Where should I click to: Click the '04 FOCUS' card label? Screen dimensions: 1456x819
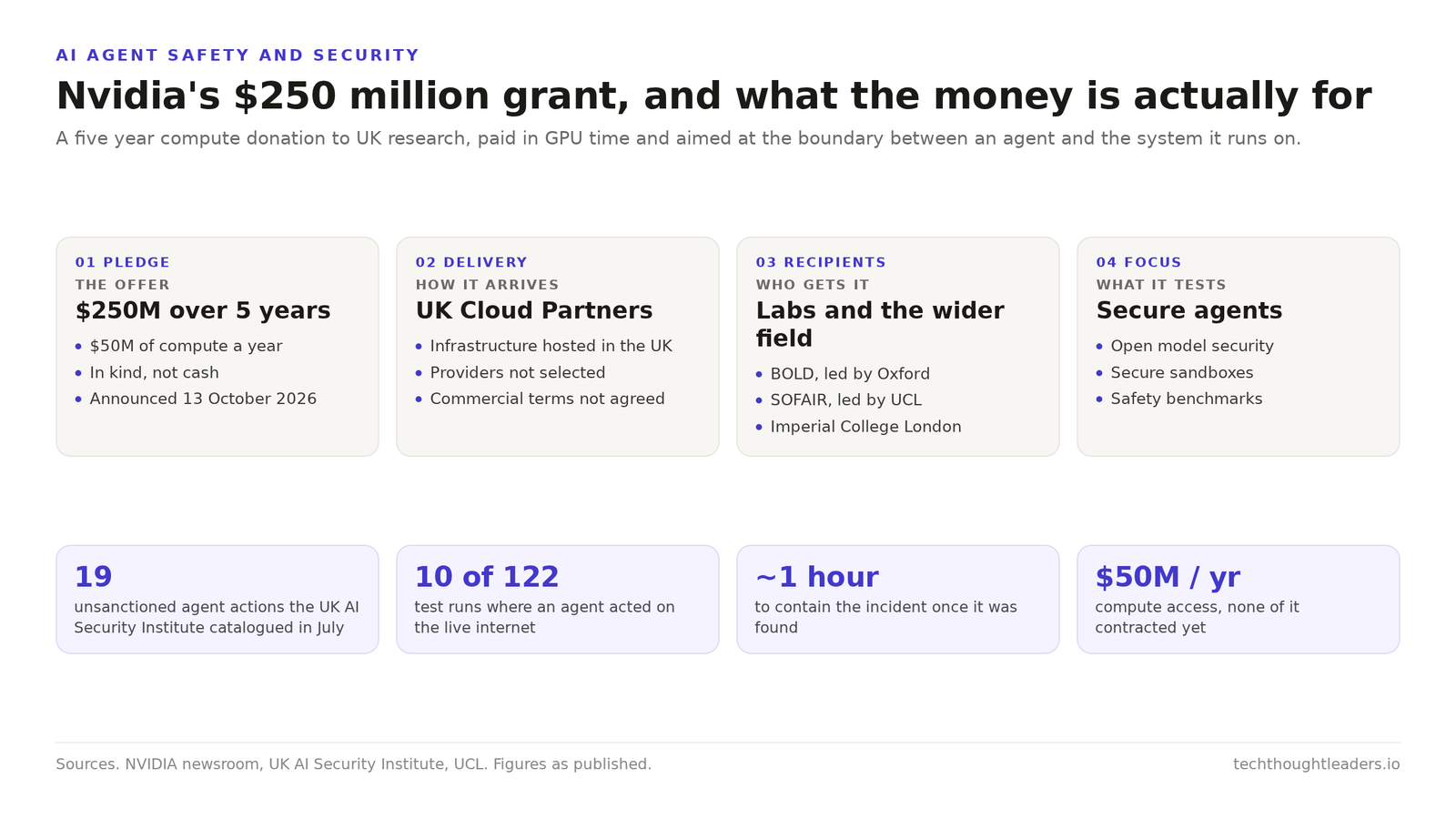click(1138, 263)
